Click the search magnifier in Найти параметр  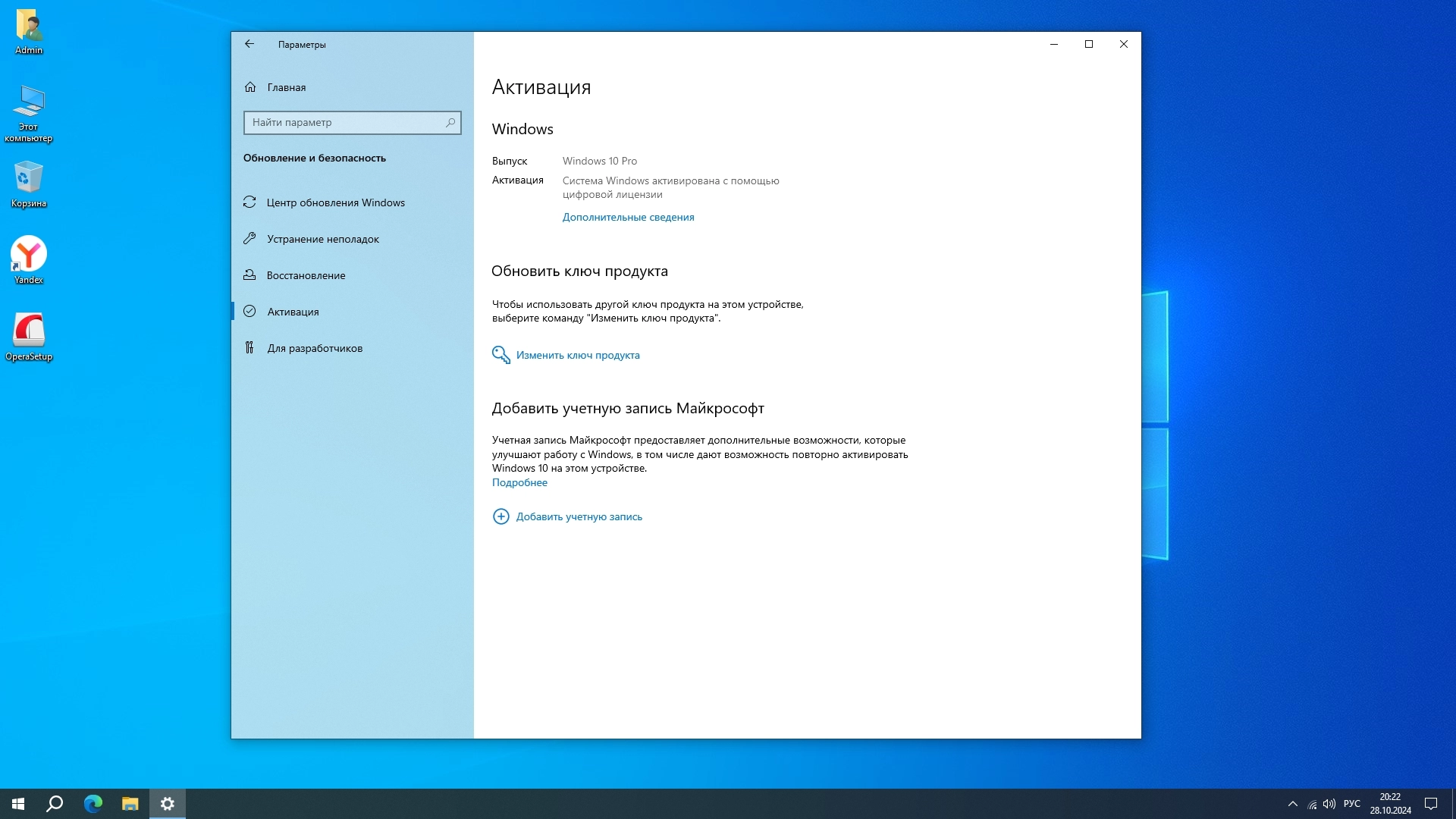coord(450,122)
